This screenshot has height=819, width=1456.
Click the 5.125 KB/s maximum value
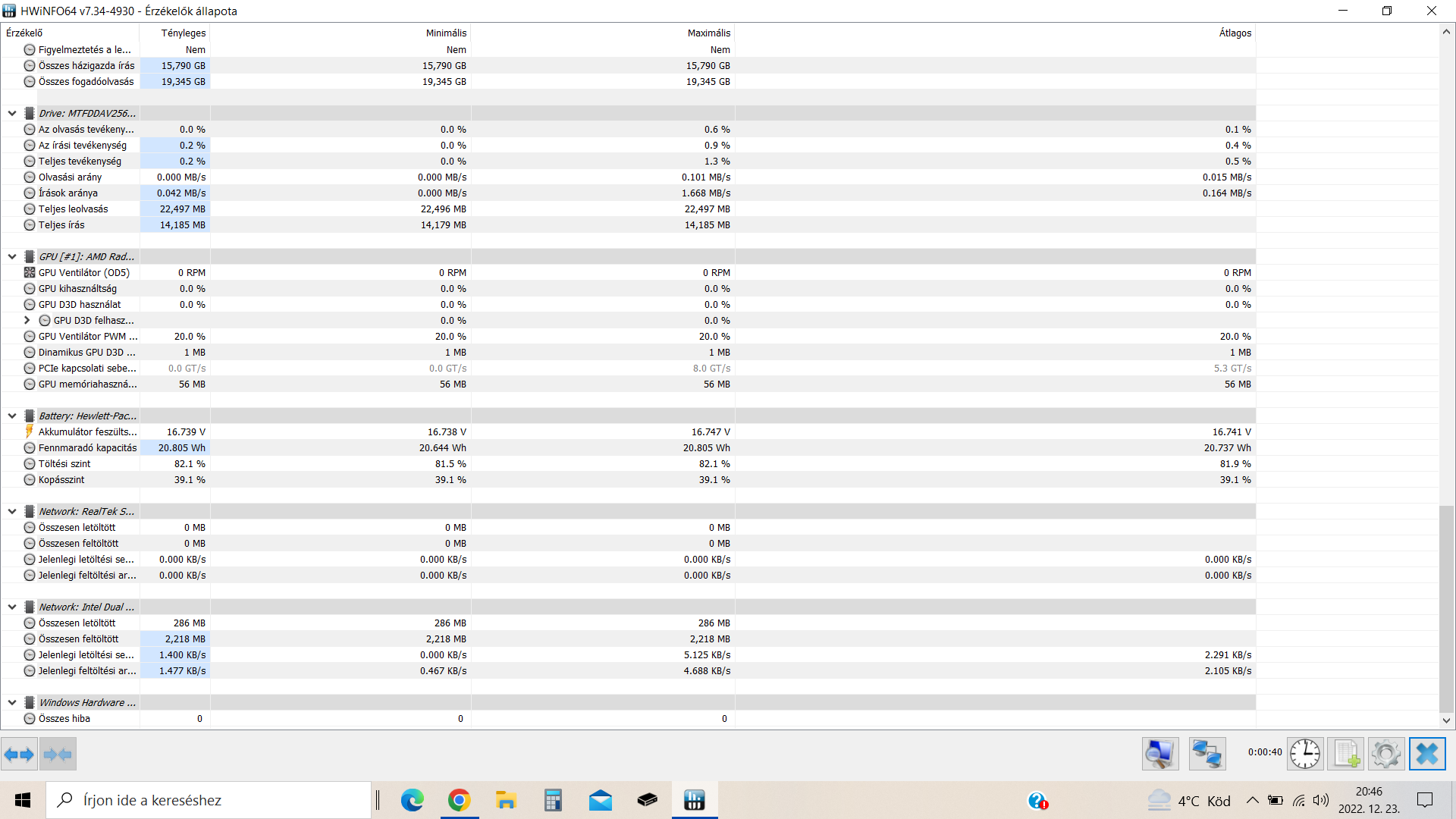(707, 654)
